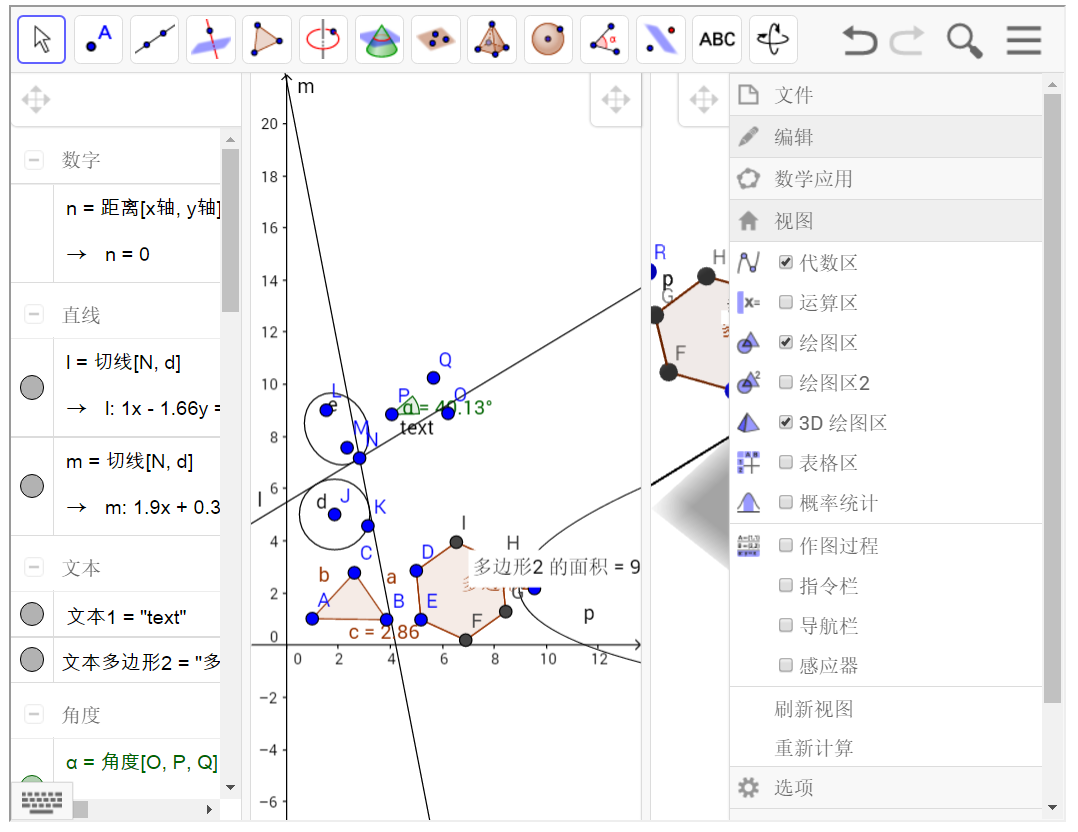Open the 文件 menu section

(886, 95)
